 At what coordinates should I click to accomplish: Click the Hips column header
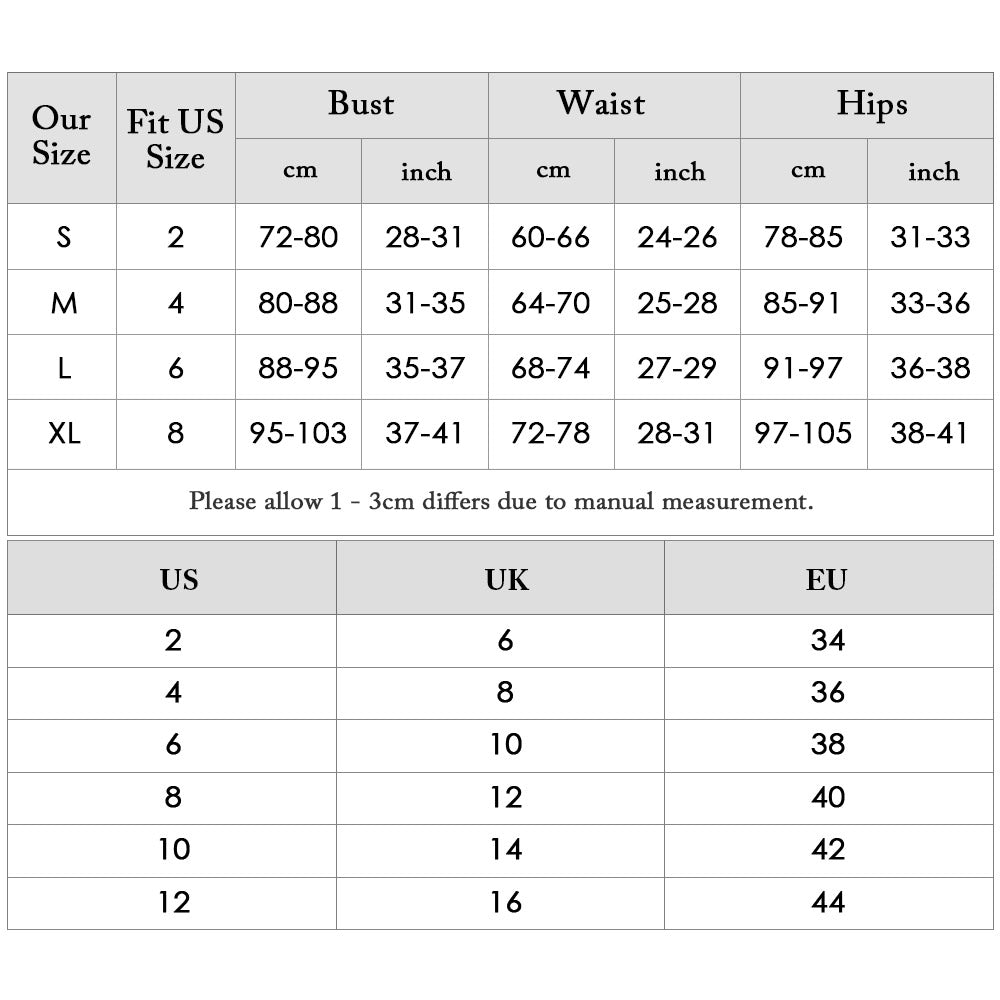[871, 104]
